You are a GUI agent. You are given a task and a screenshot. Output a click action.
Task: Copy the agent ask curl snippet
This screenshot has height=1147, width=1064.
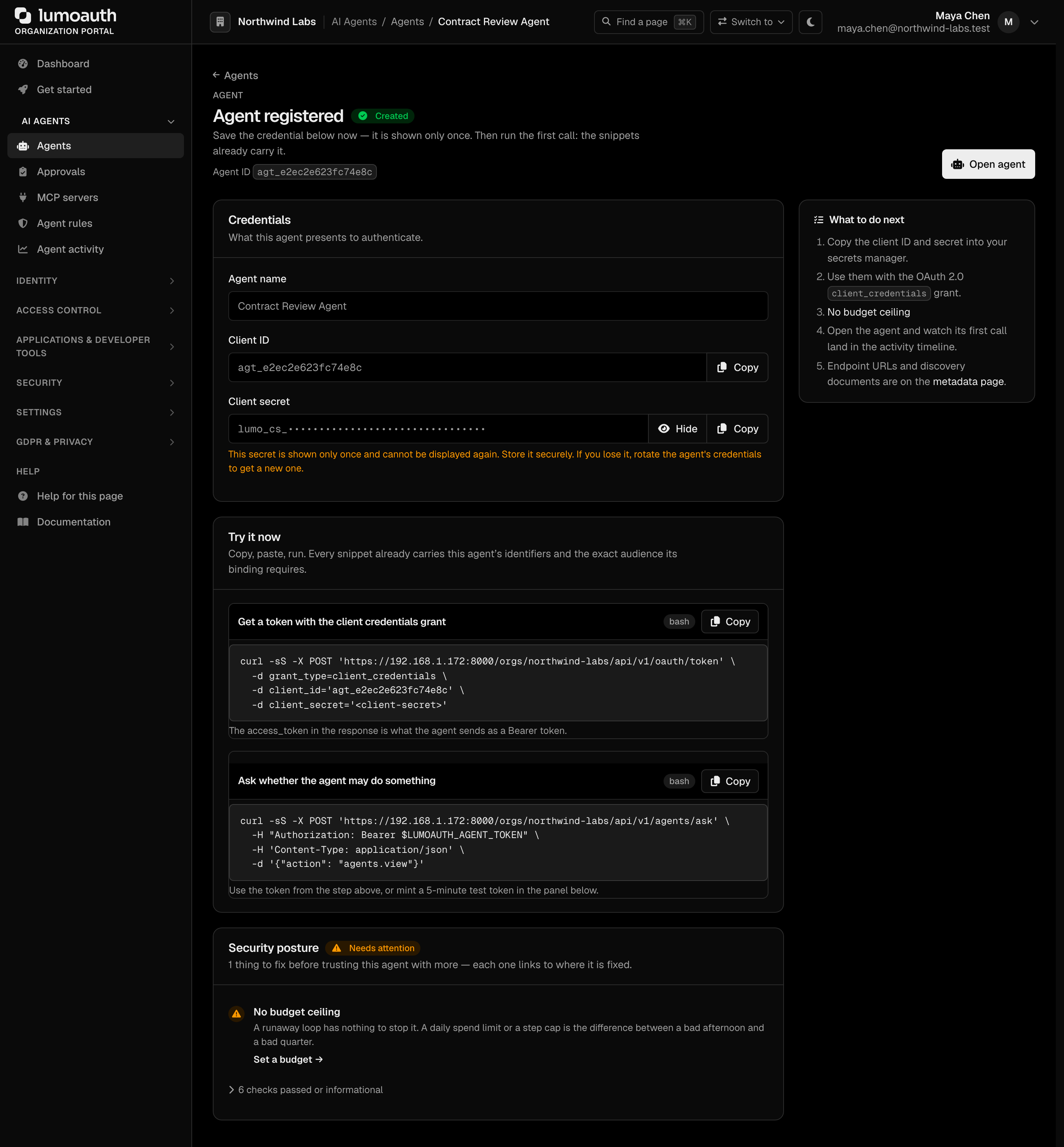[x=730, y=782]
